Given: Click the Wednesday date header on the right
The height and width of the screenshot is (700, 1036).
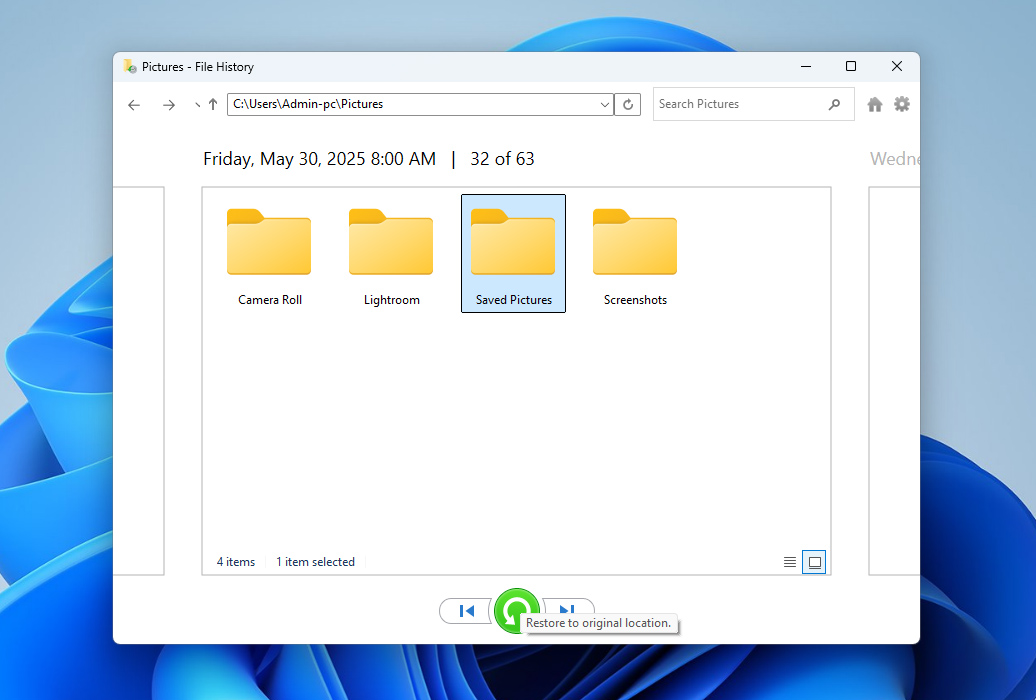Looking at the screenshot, I should click(895, 158).
